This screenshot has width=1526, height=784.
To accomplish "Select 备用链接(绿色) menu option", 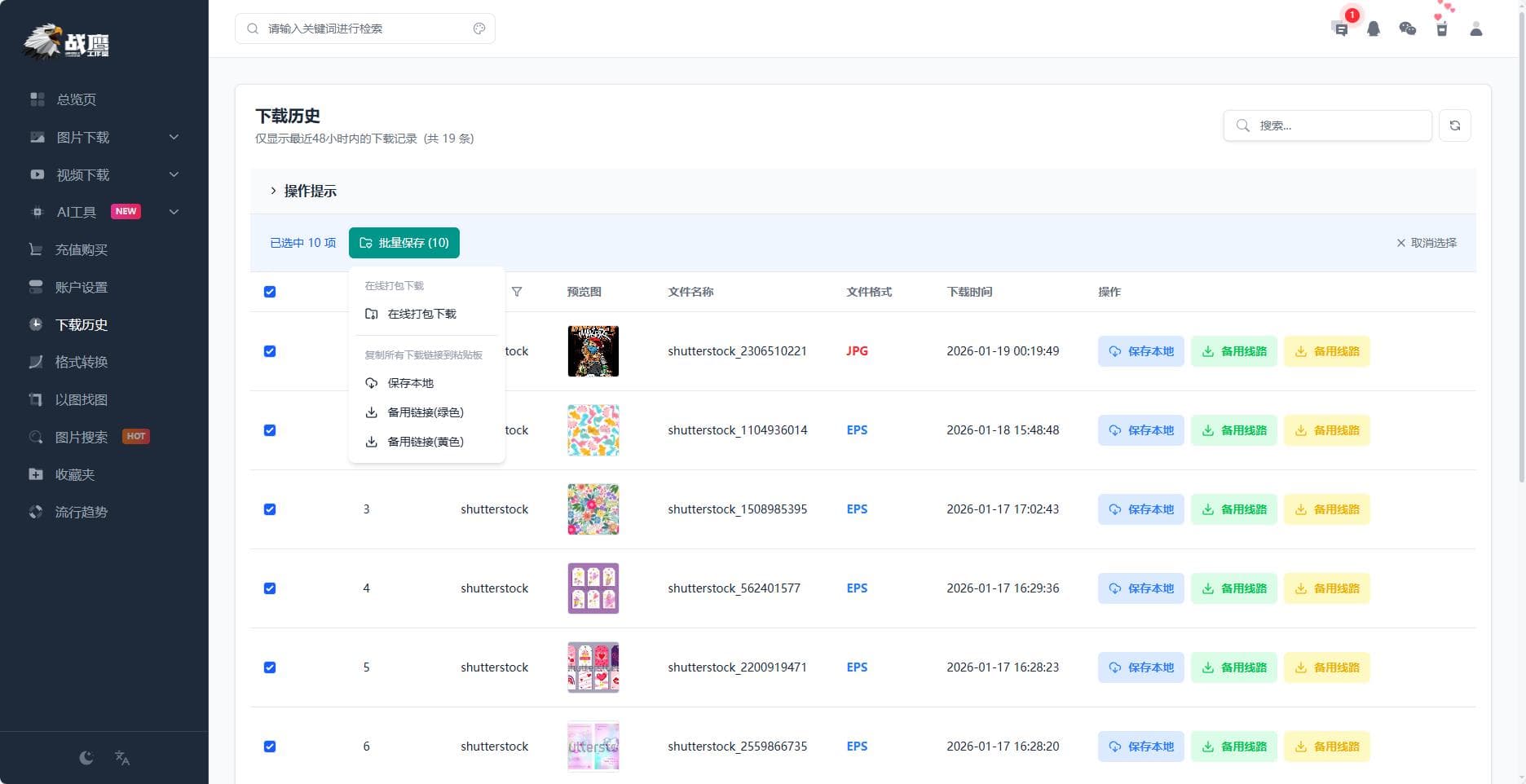I will [x=426, y=412].
